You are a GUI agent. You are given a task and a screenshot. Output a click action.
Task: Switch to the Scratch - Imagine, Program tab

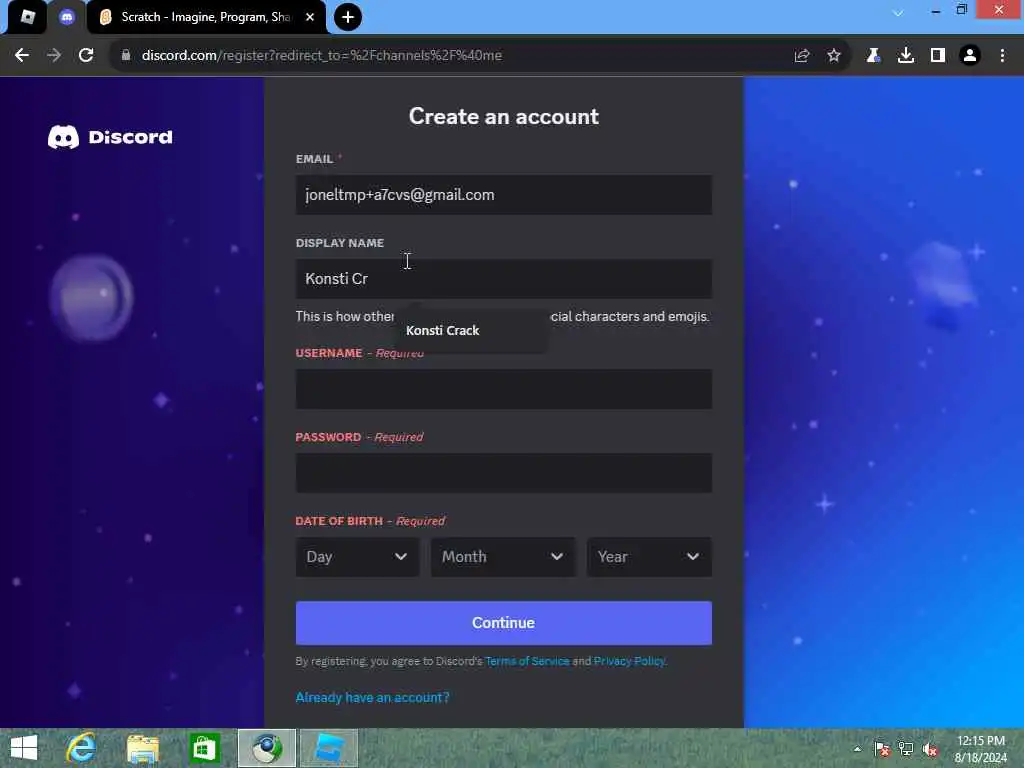206,17
